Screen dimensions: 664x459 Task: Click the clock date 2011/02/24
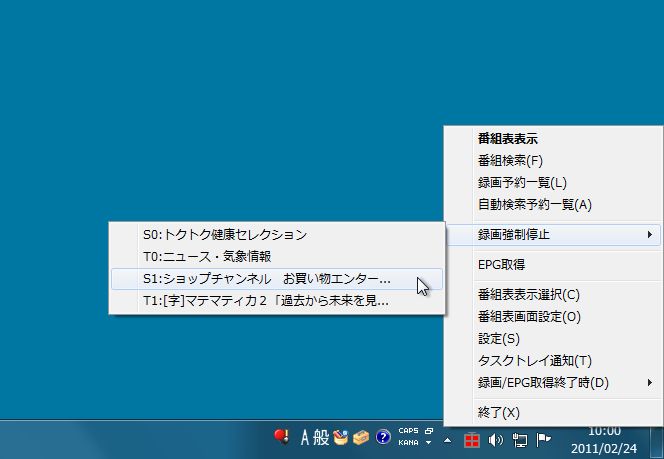pos(603,448)
